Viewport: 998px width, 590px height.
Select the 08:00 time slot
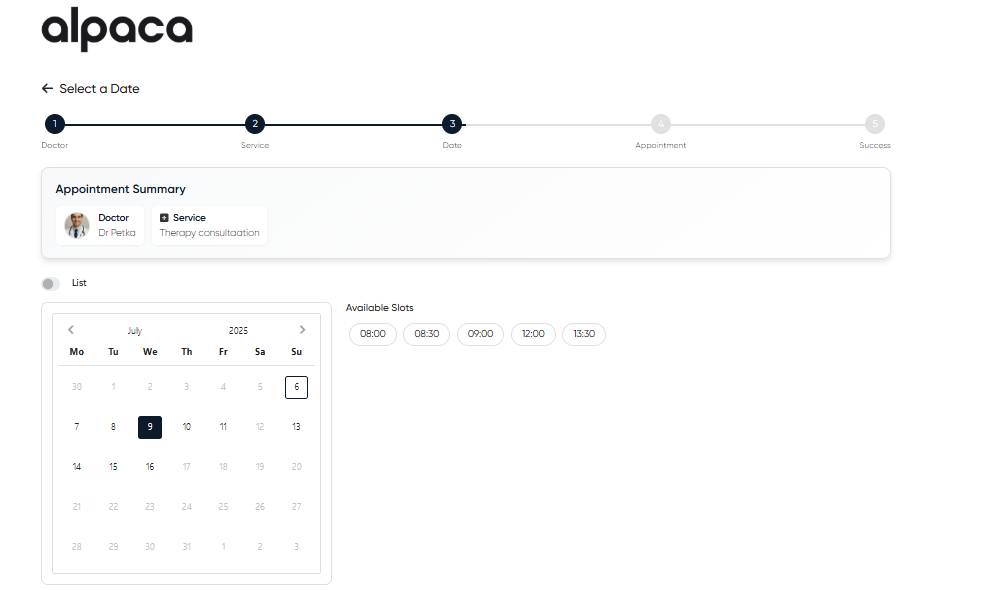tap(373, 334)
